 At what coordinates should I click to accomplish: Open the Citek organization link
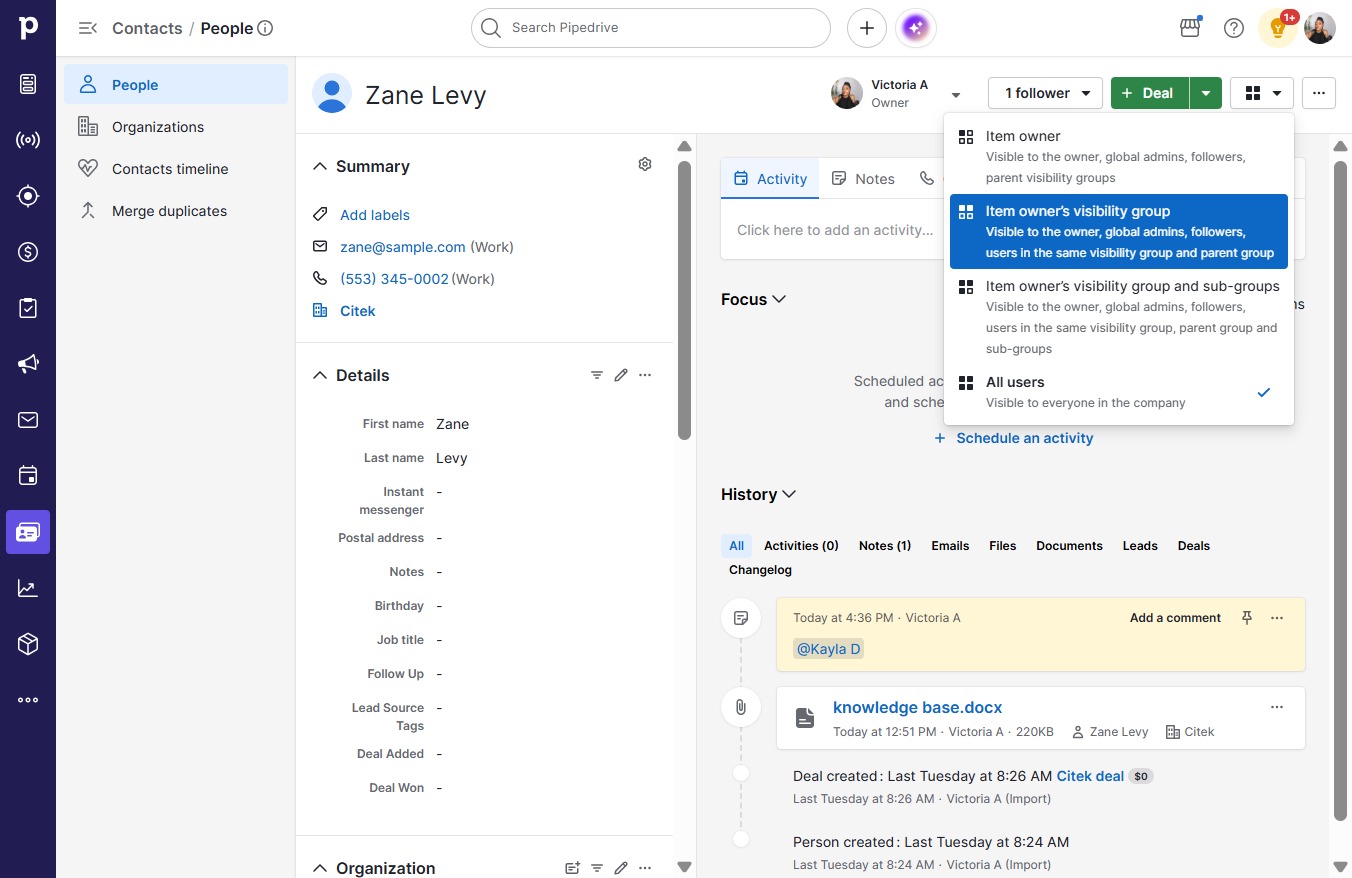pos(357,311)
